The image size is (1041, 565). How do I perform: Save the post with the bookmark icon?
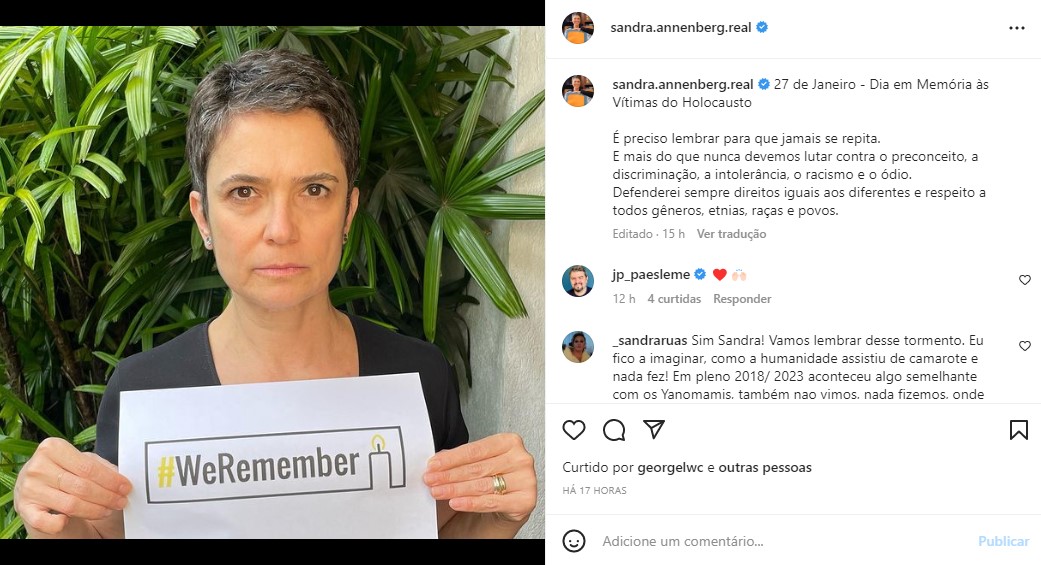[x=1018, y=430]
